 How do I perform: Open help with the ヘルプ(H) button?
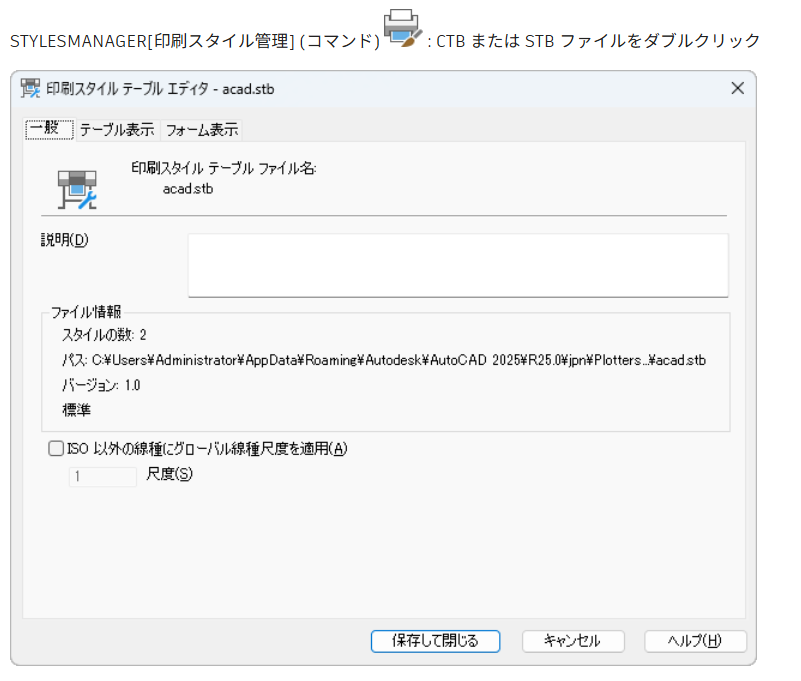tap(695, 641)
